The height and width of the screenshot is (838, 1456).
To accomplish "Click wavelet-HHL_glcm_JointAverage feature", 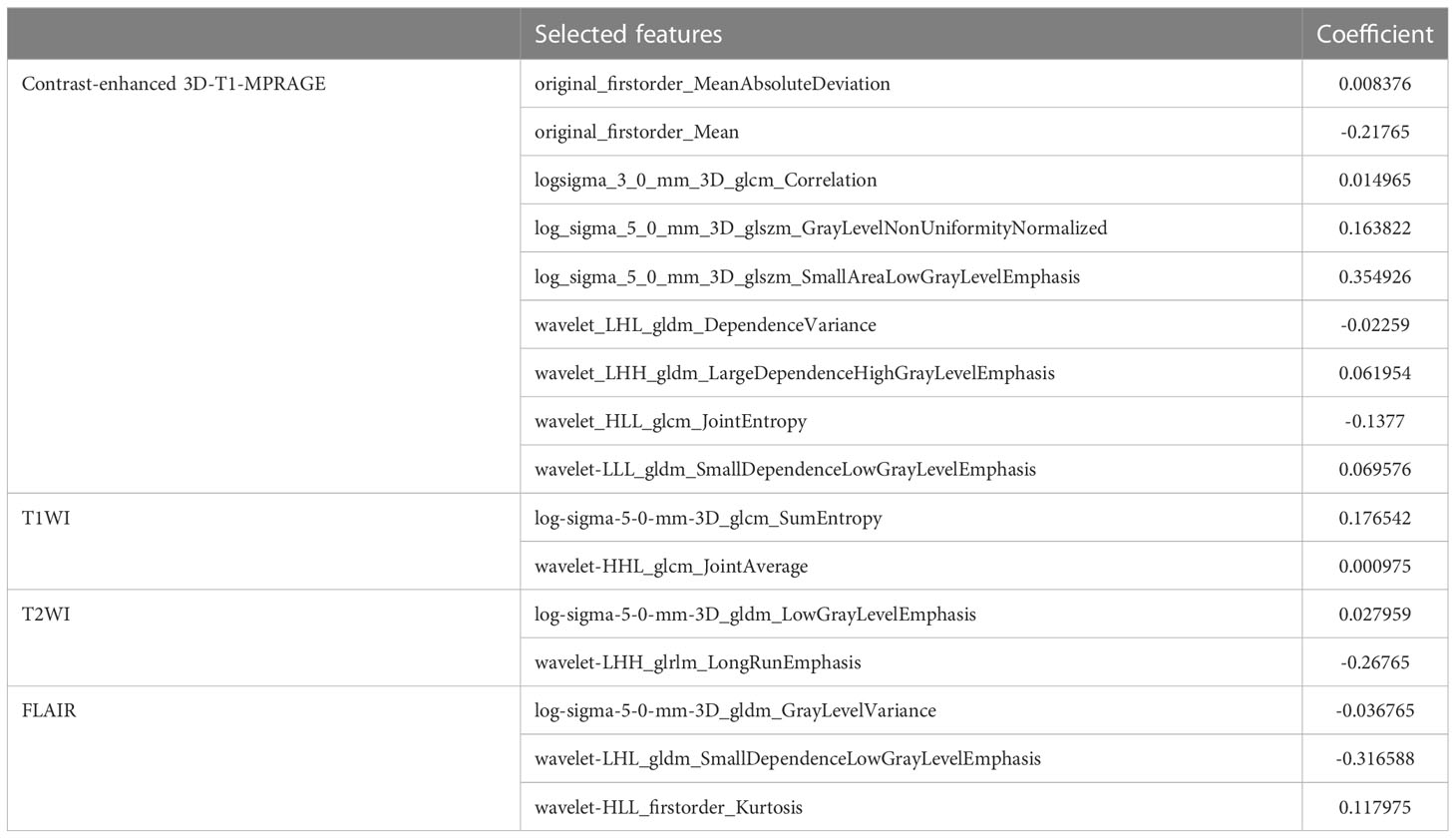I will (671, 567).
